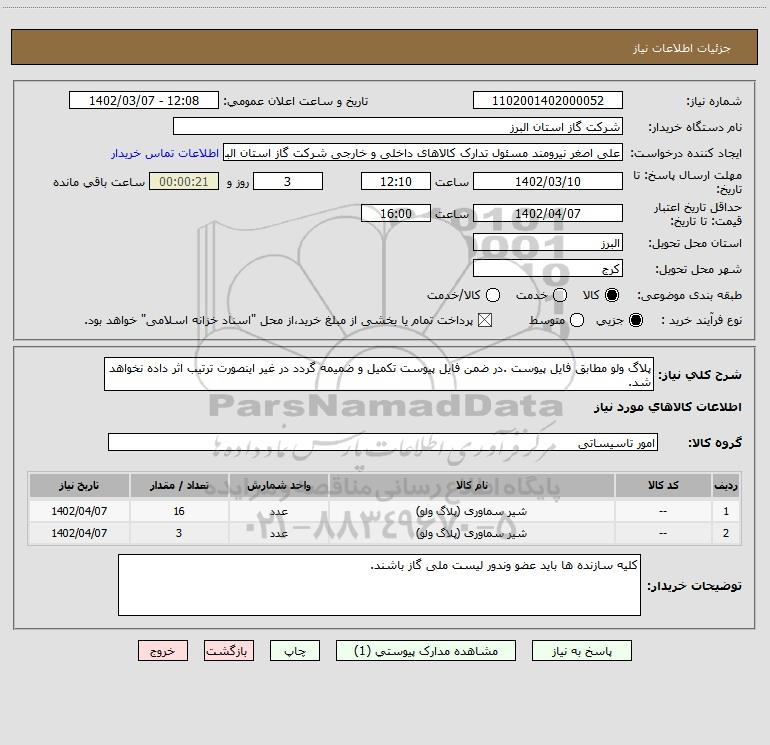Toggle the اسناد خزانه اسلامی payment checkbox
The height and width of the screenshot is (745, 770).
[x=485, y=320]
